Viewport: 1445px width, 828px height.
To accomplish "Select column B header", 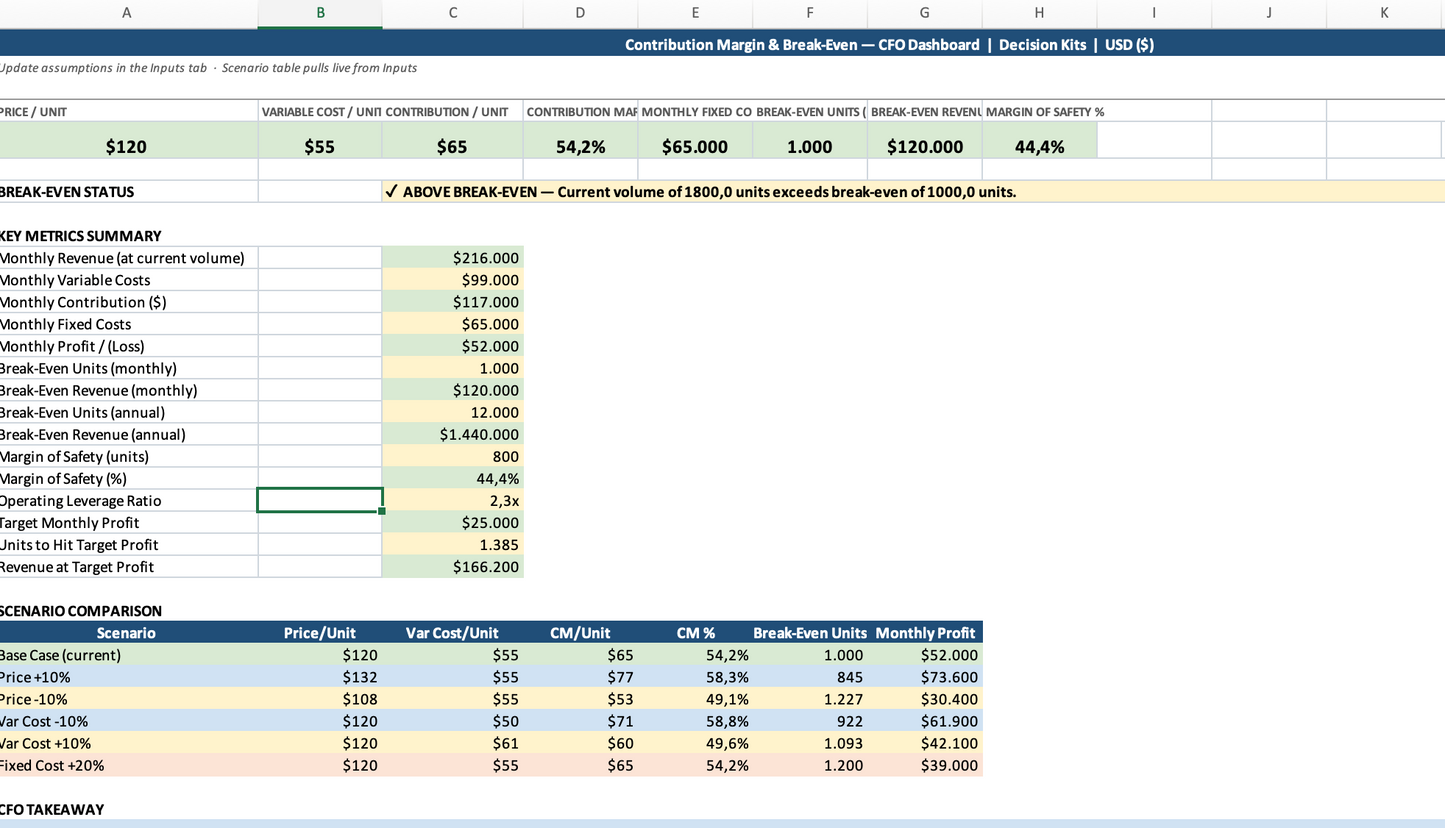I will tap(320, 13).
